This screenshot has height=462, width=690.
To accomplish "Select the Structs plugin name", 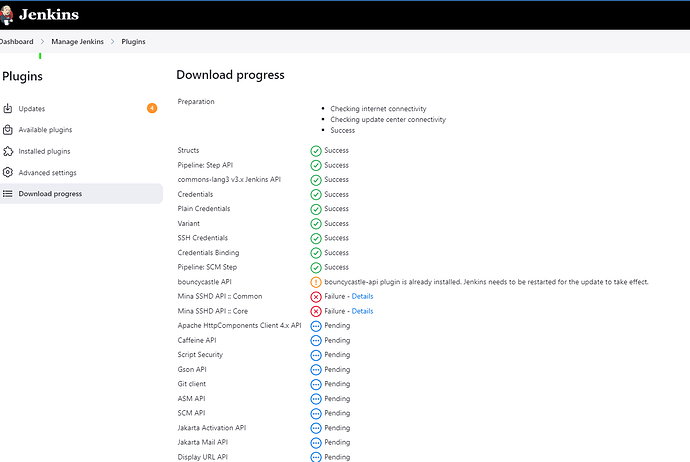I will click(188, 150).
